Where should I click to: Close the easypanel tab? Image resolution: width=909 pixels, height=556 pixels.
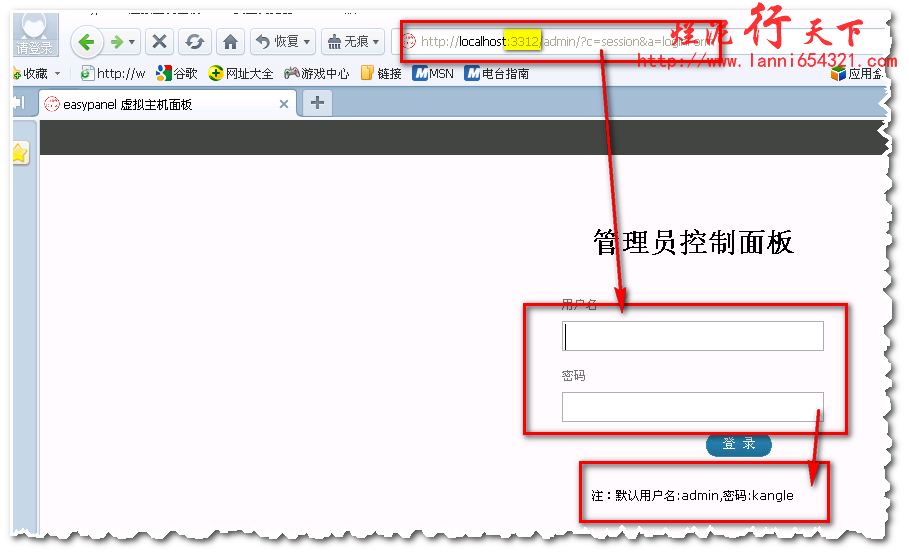pyautogui.click(x=283, y=104)
